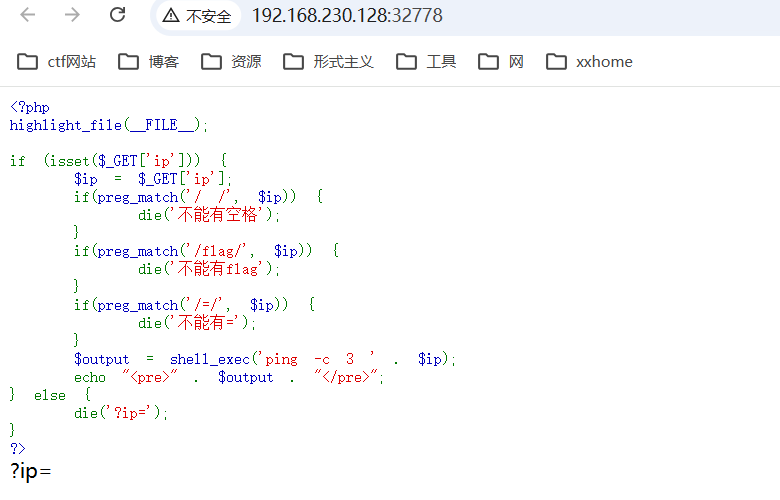Click the 不安全 security warning badge

coord(197,16)
